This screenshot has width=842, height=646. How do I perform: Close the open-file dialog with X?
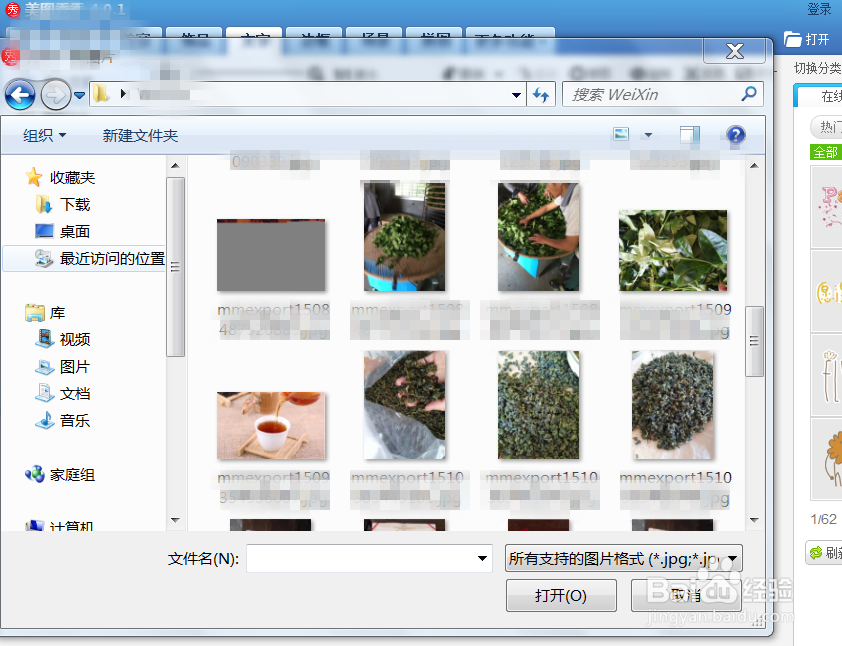pos(735,51)
